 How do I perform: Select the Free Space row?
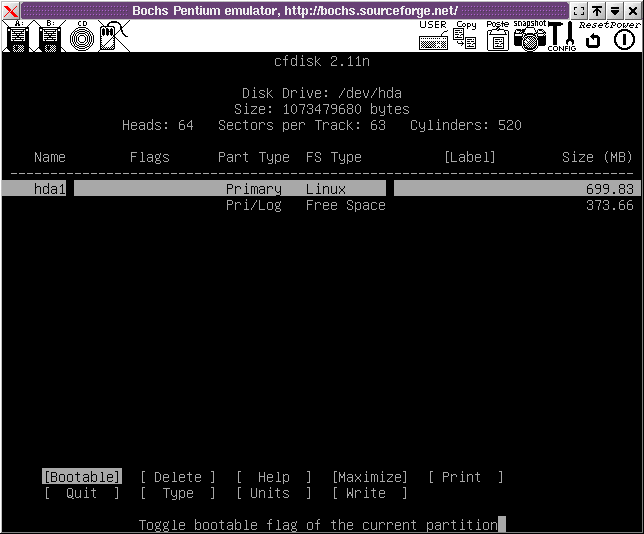[320, 205]
